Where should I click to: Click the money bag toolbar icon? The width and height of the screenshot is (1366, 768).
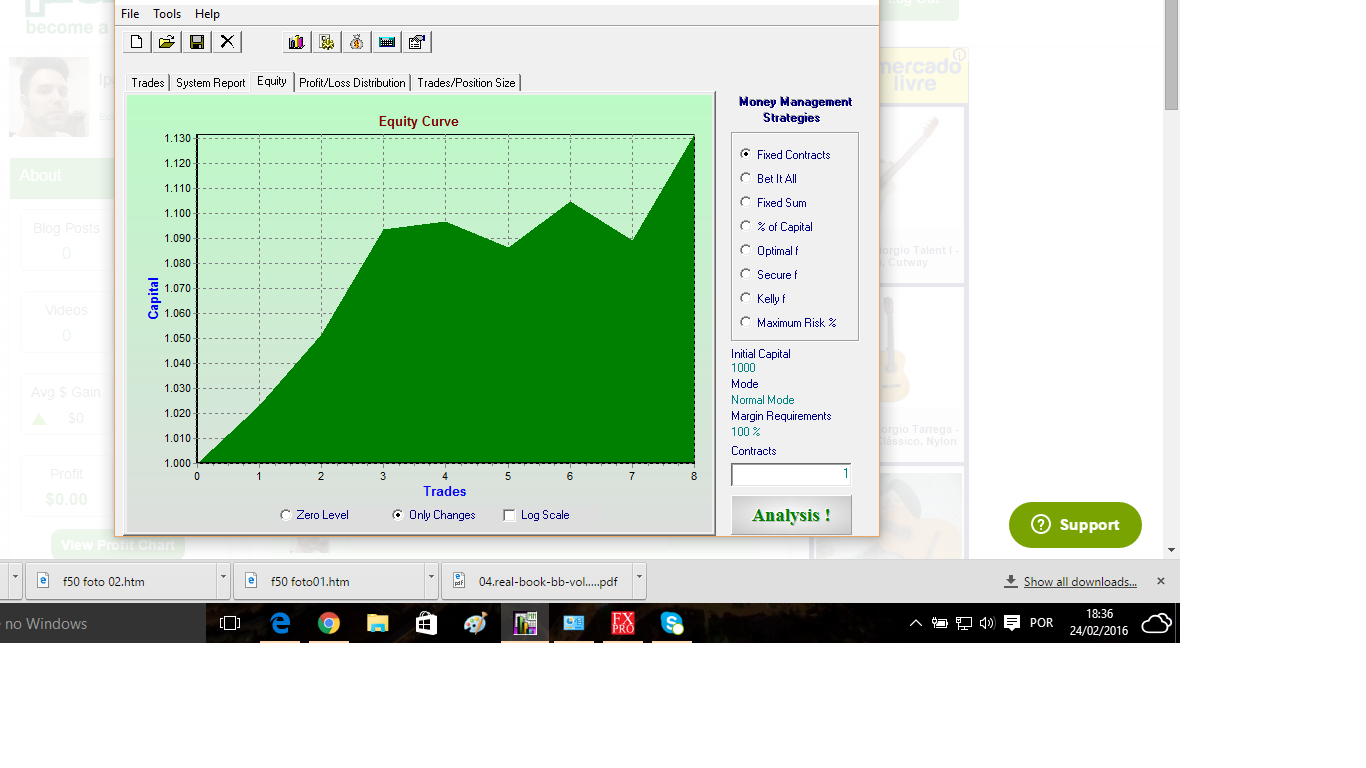coord(356,42)
